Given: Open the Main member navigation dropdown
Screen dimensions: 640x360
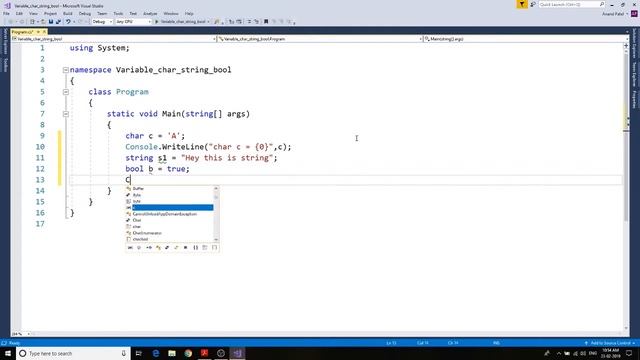Looking at the screenshot, I should tap(526, 39).
